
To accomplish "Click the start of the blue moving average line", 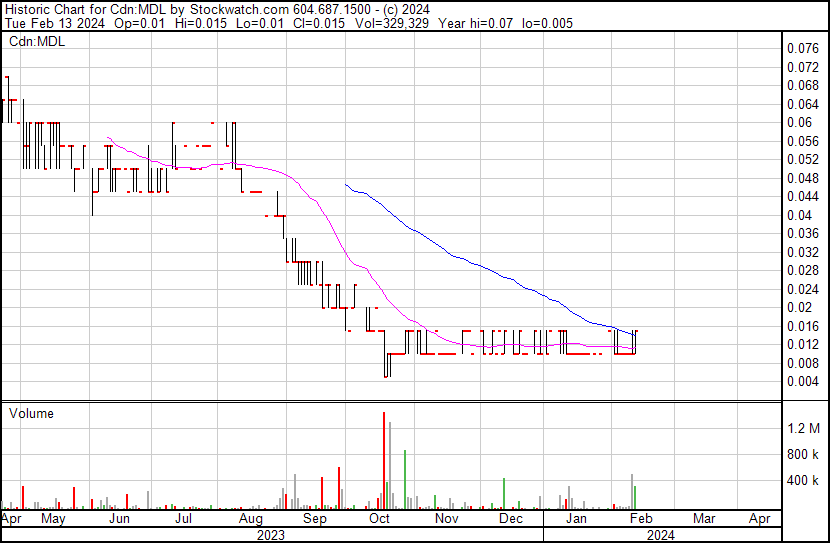I will (345, 184).
